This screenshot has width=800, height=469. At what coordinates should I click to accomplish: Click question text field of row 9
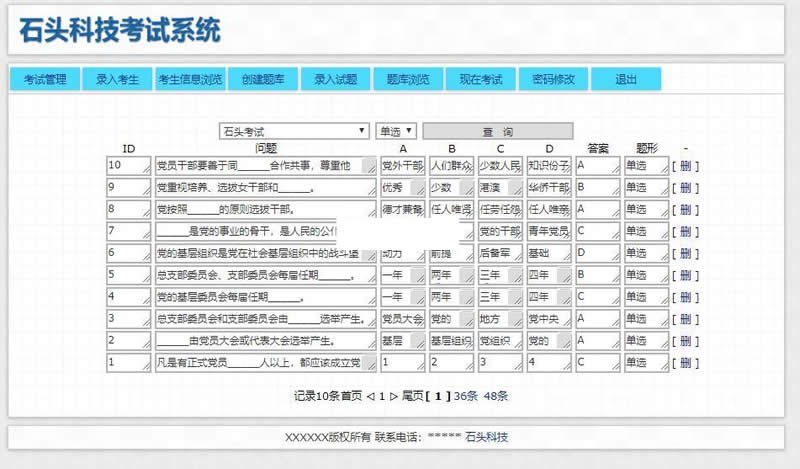click(x=265, y=187)
